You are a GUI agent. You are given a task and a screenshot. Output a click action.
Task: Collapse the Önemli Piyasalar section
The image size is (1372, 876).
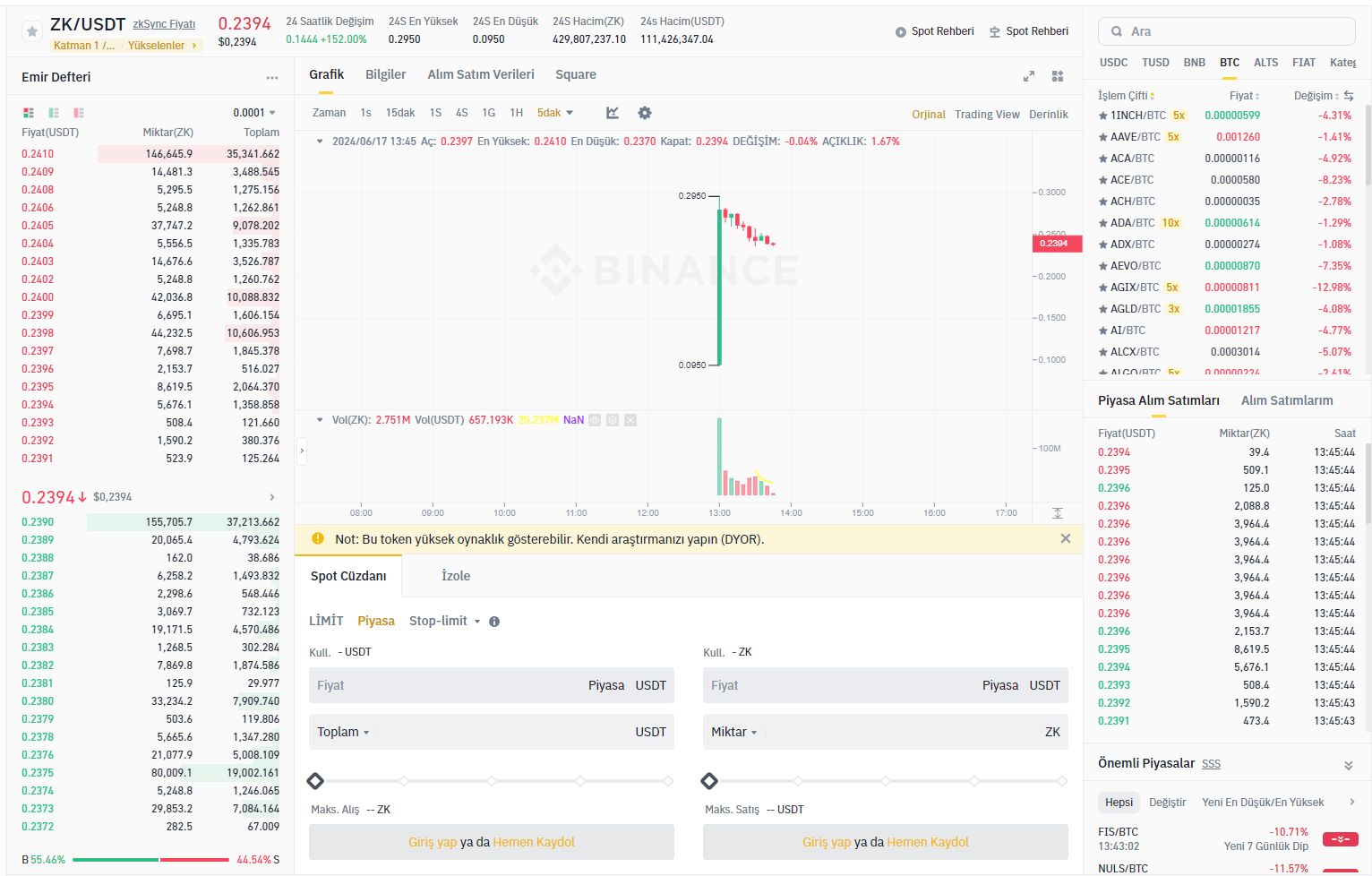(1349, 765)
